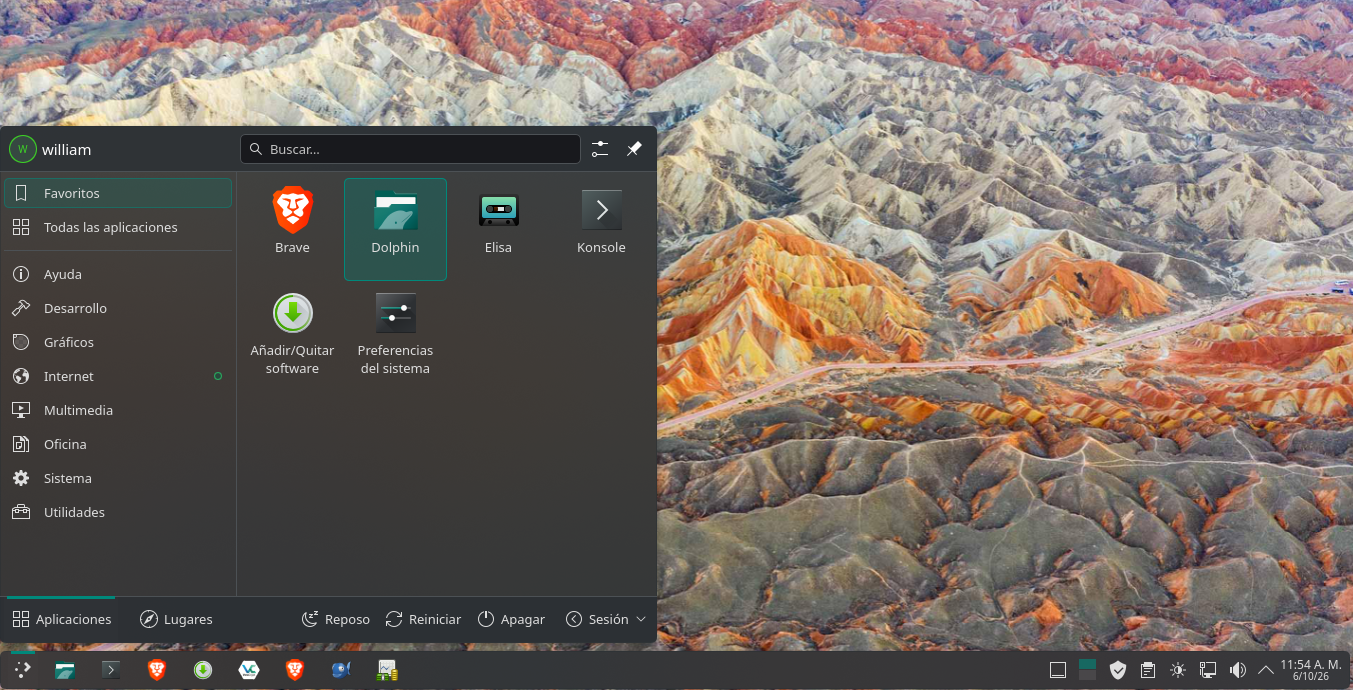Screen dimensions: 1353x690
Task: Open Añadir/Quitar software in the Favoritos grid
Action: click(x=293, y=333)
